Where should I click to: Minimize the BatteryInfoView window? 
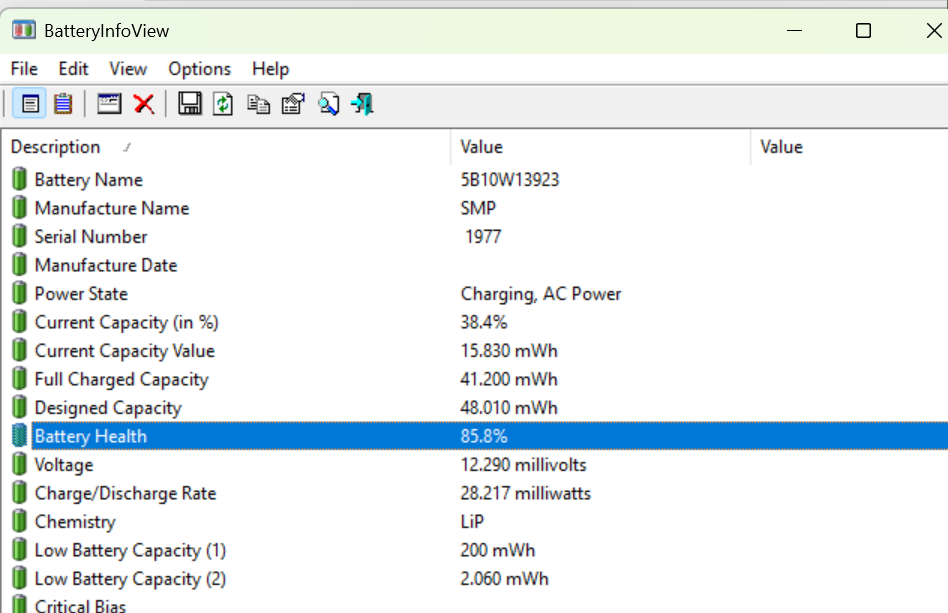pyautogui.click(x=794, y=30)
